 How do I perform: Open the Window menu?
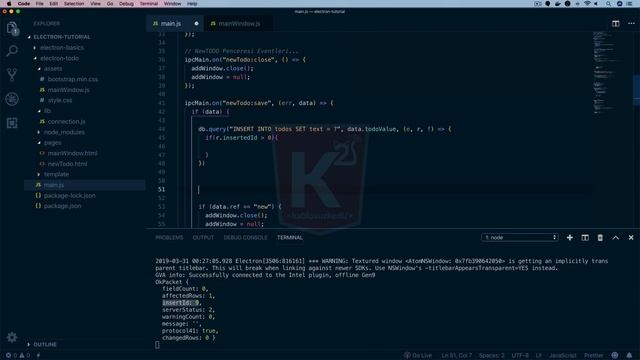point(172,4)
